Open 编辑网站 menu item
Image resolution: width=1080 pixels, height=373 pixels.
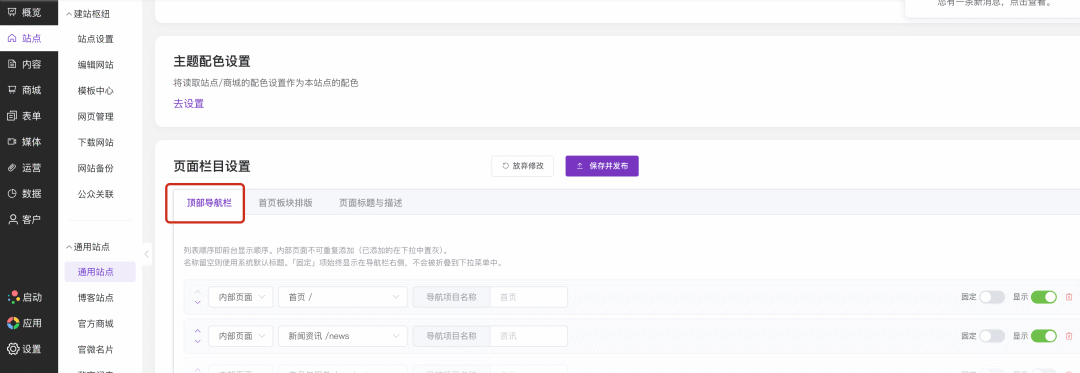pyautogui.click(x=96, y=65)
